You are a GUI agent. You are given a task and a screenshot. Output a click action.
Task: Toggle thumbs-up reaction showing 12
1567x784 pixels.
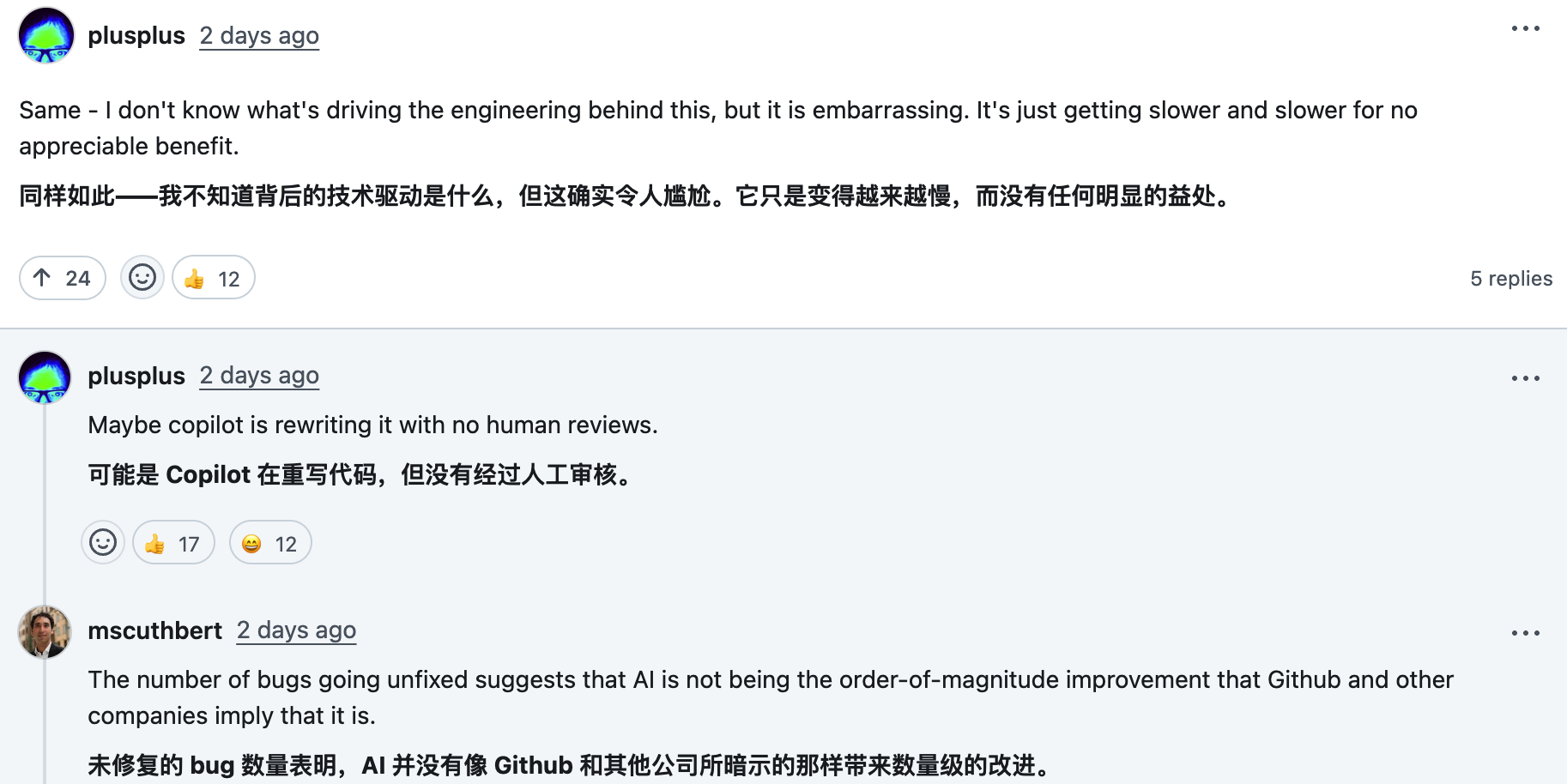[x=213, y=278]
